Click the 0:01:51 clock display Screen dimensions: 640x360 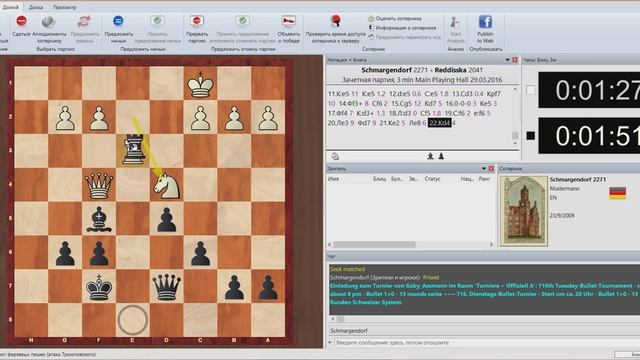(x=589, y=136)
